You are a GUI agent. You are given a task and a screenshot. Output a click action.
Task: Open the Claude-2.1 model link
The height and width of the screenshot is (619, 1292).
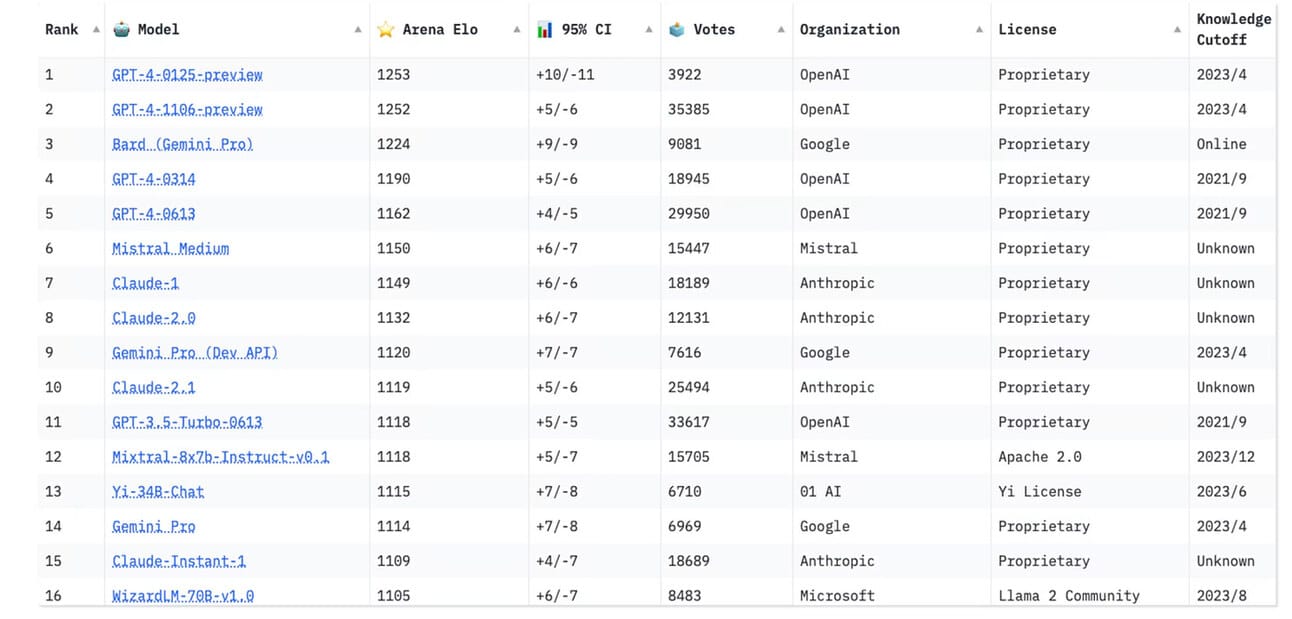coord(153,387)
